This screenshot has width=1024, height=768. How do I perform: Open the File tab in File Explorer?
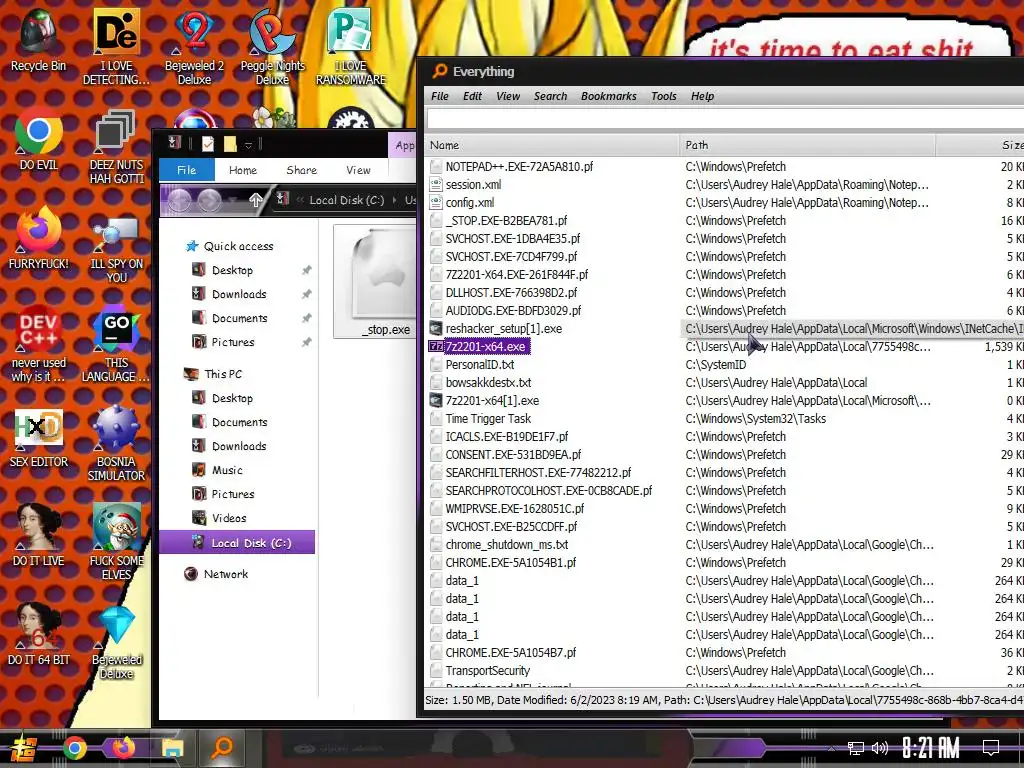(x=187, y=170)
